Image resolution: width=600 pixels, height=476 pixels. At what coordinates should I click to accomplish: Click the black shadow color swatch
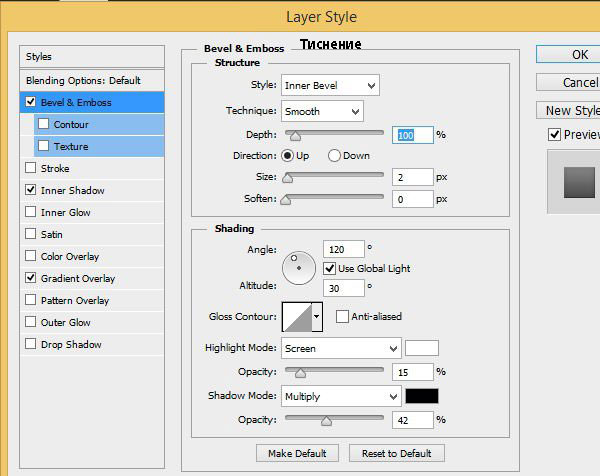(422, 396)
